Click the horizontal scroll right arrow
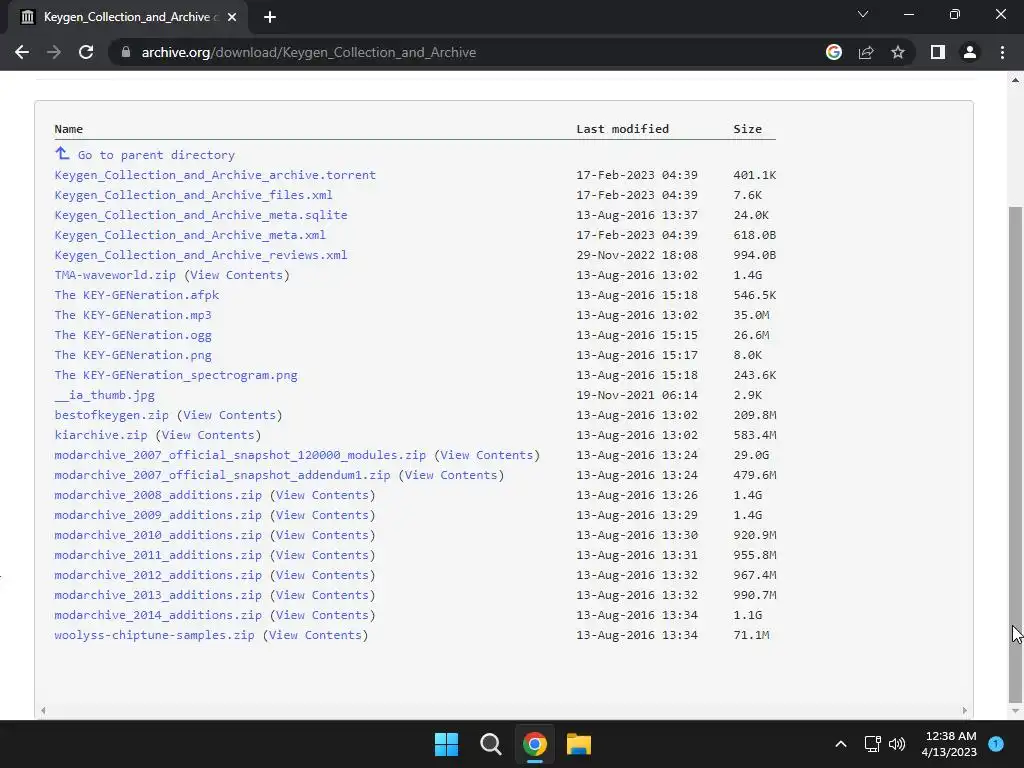 [x=964, y=711]
